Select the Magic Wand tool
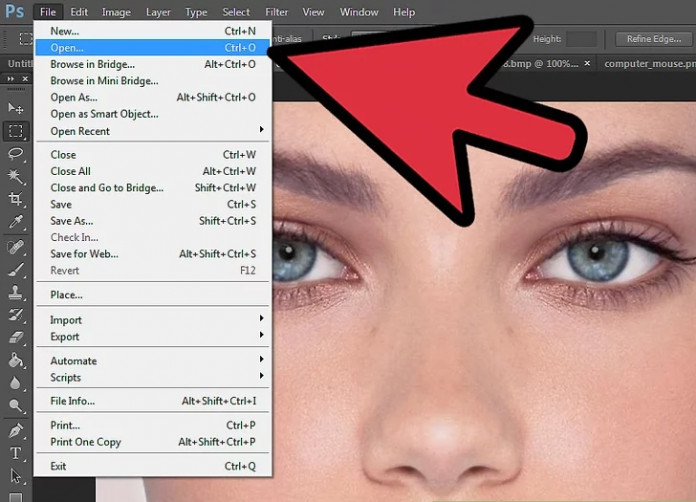Screen dimensions: 696x502 tap(15, 177)
